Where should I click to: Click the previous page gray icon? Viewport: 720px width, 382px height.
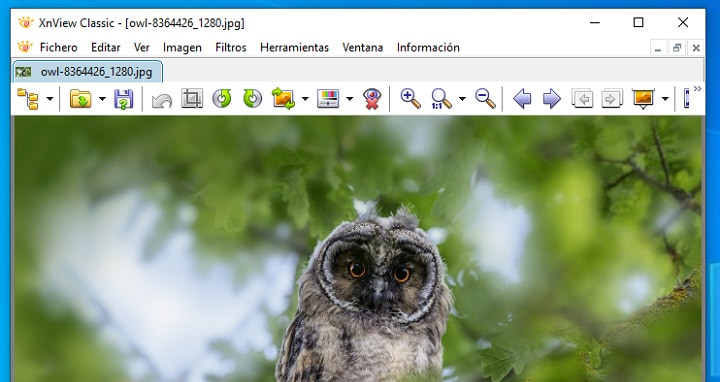click(x=582, y=99)
